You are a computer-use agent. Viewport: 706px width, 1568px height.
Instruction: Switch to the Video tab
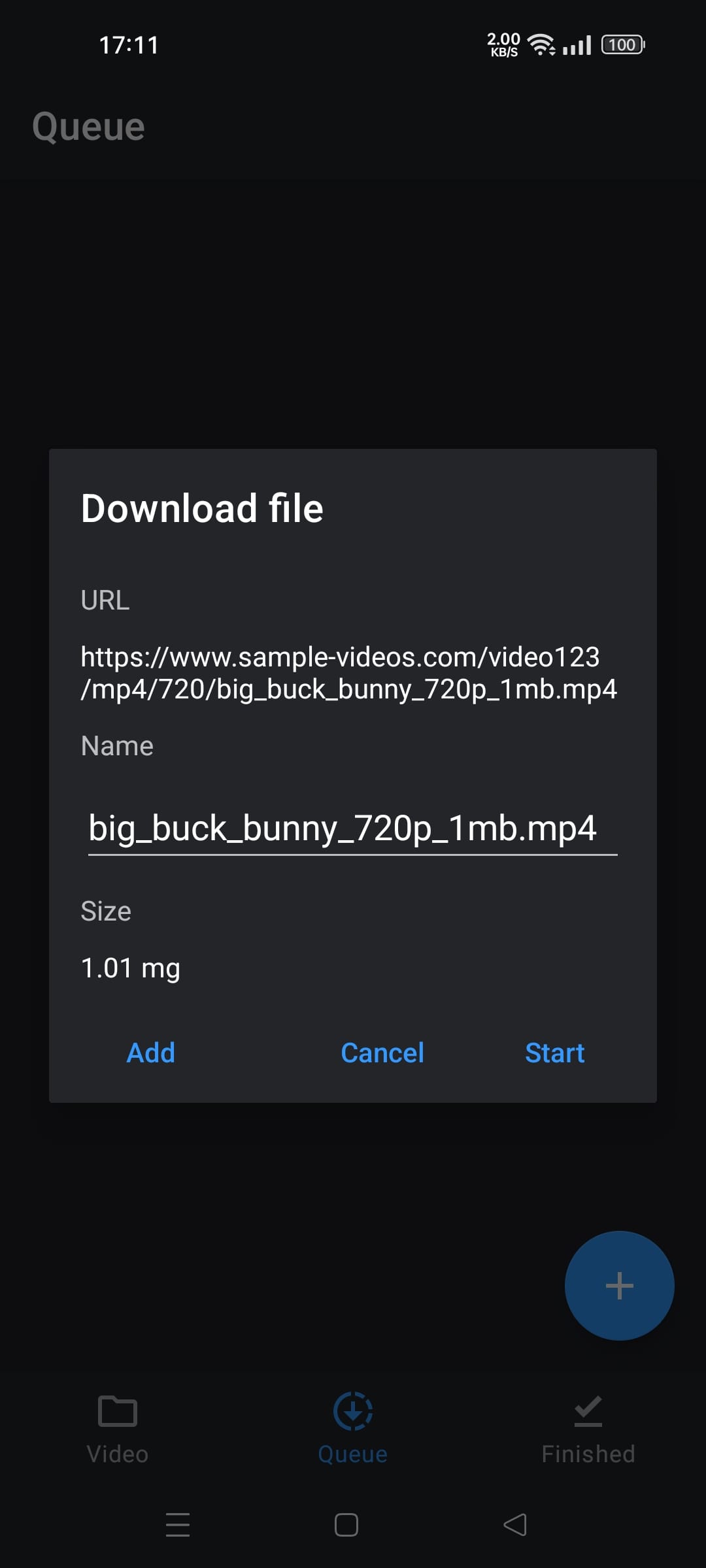[116, 1434]
